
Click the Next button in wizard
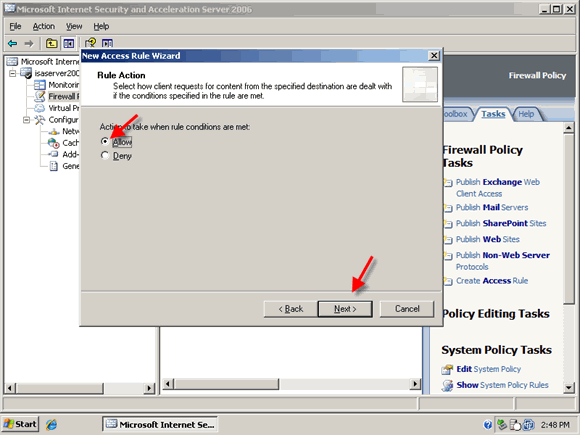click(x=345, y=309)
